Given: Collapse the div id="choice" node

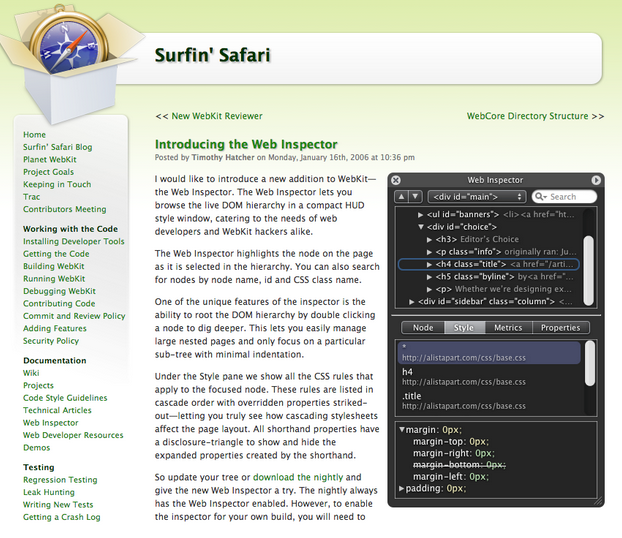Looking at the screenshot, I should 421,227.
